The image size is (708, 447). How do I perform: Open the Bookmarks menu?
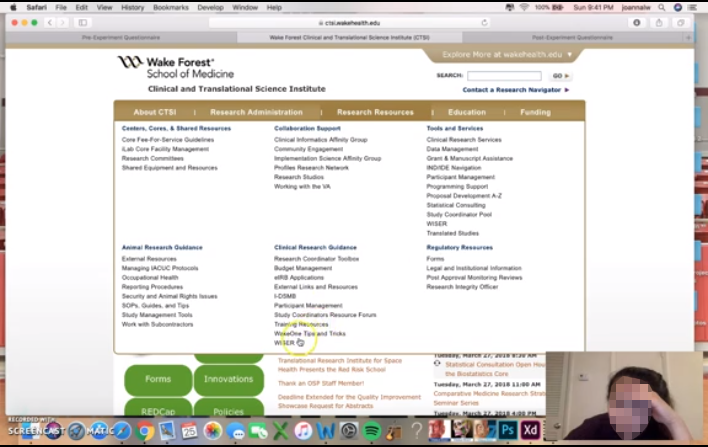pyautogui.click(x=171, y=7)
